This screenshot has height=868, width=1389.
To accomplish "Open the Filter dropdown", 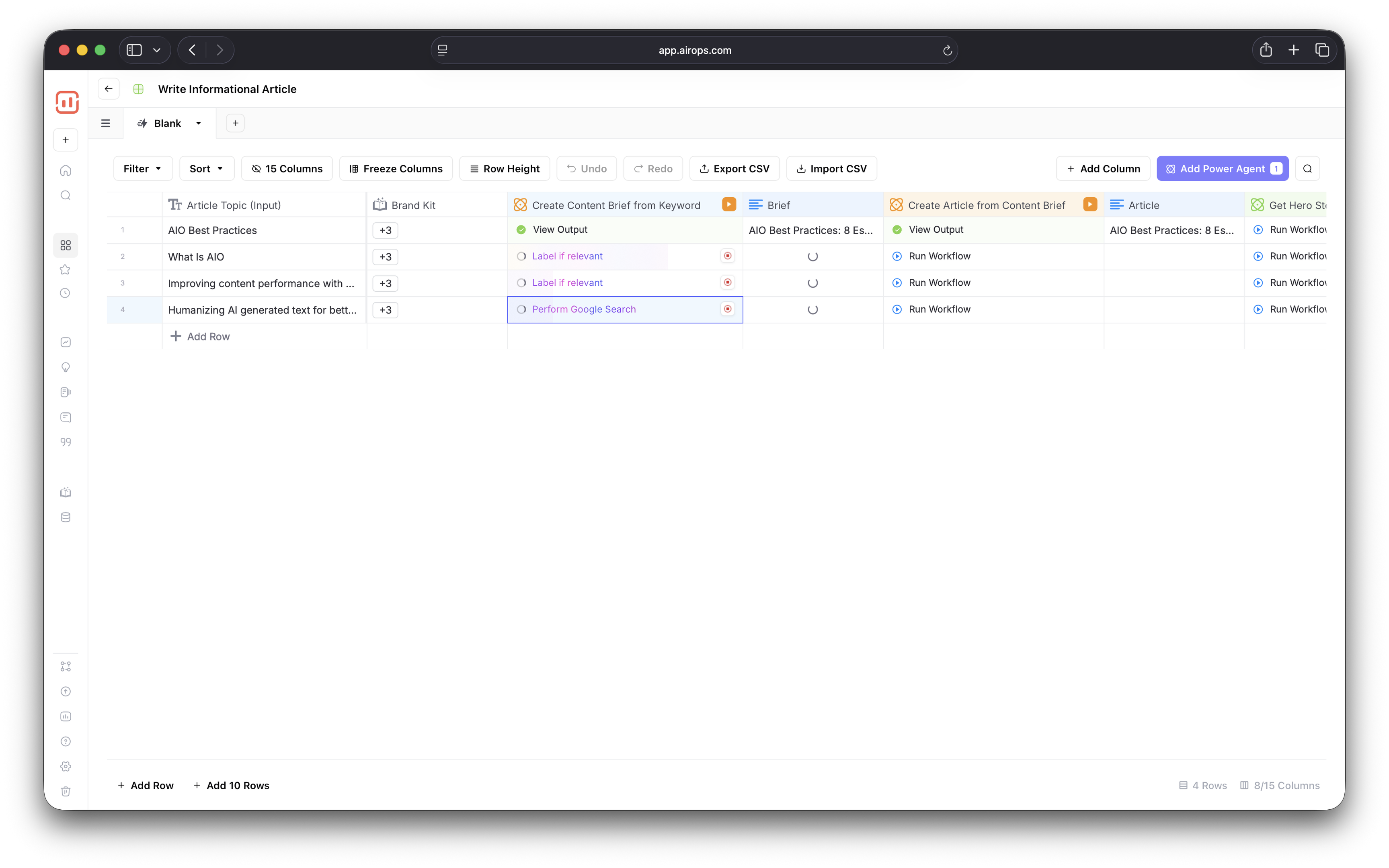I will (x=142, y=168).
